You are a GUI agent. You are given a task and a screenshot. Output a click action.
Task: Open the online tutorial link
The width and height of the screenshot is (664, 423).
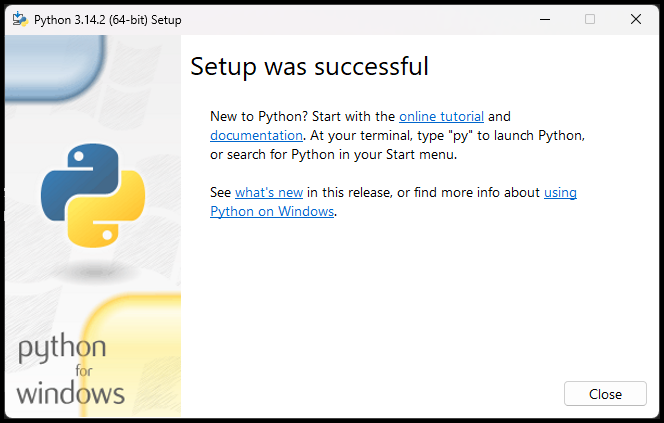[x=441, y=116]
